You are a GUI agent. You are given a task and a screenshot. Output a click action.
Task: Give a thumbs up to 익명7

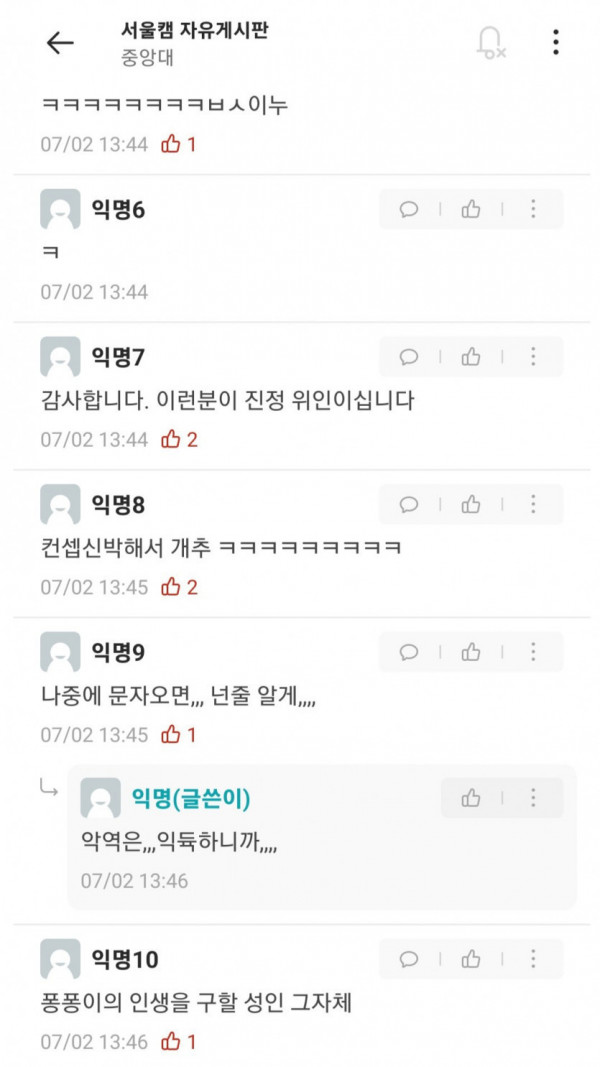(471, 357)
